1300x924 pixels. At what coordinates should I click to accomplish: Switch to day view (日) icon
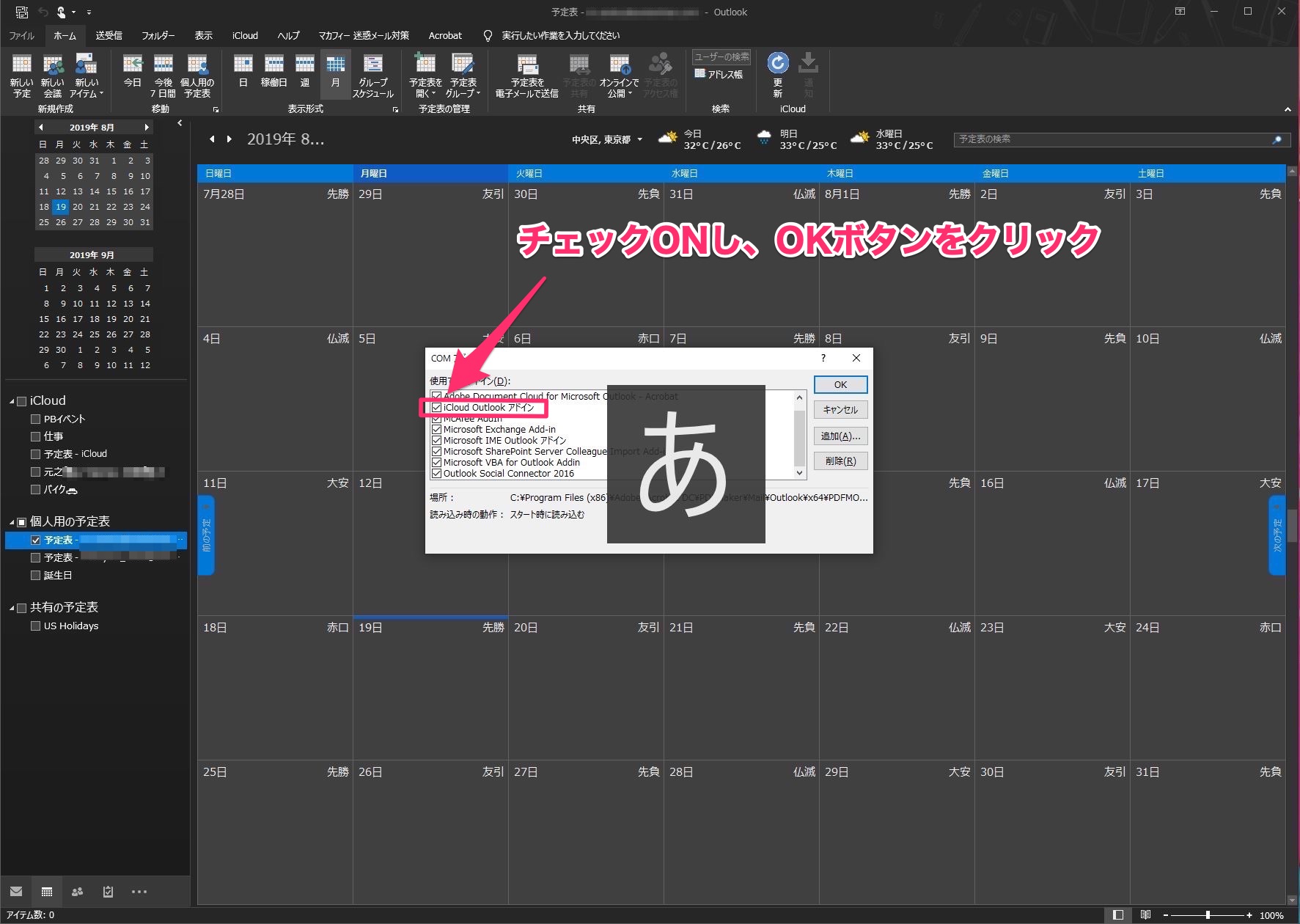[243, 71]
